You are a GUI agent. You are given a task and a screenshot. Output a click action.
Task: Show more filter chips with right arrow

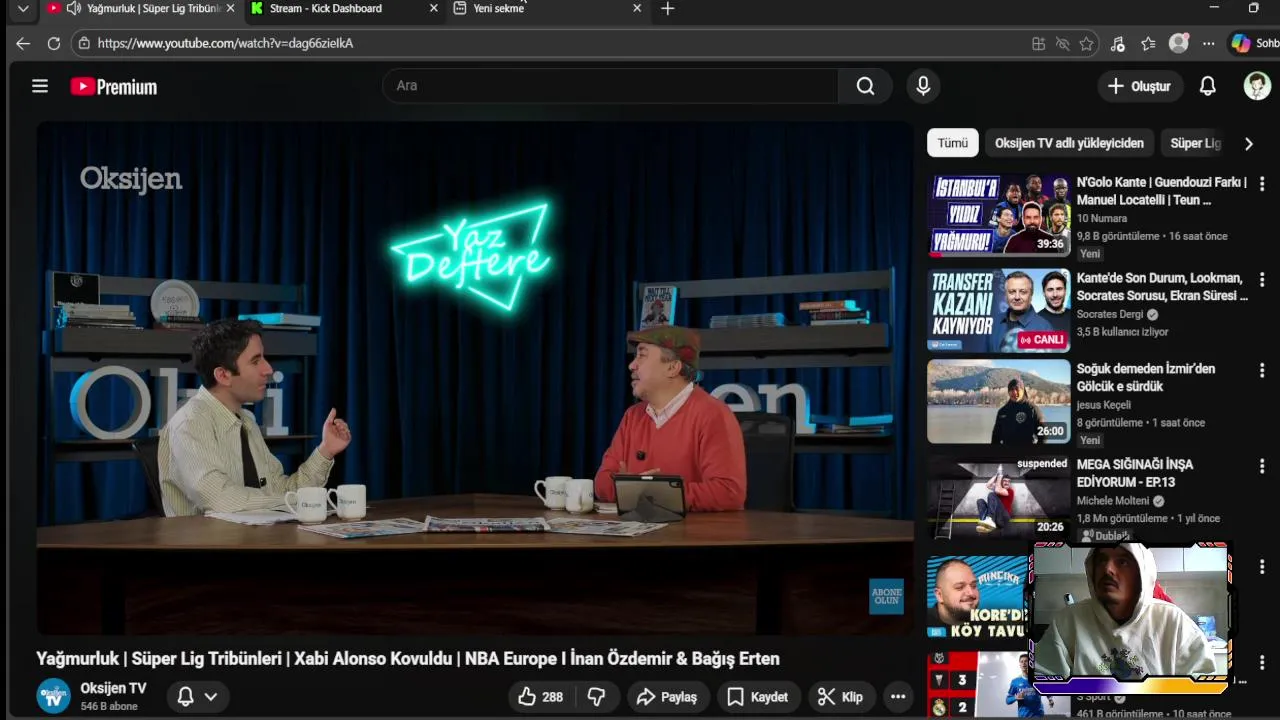point(1248,143)
